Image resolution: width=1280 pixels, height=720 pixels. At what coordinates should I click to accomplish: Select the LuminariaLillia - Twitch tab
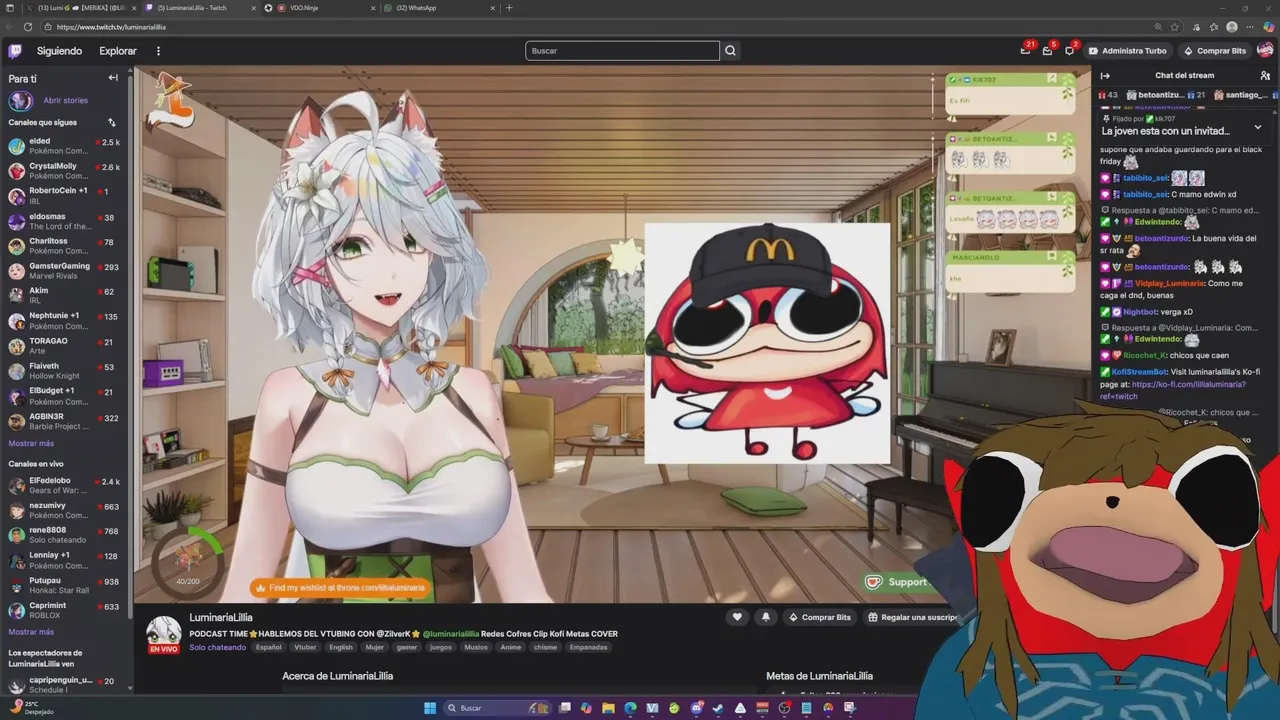[x=200, y=8]
